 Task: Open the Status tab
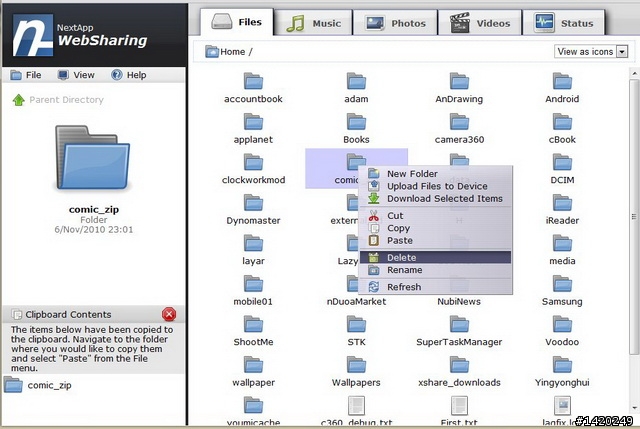[x=564, y=23]
